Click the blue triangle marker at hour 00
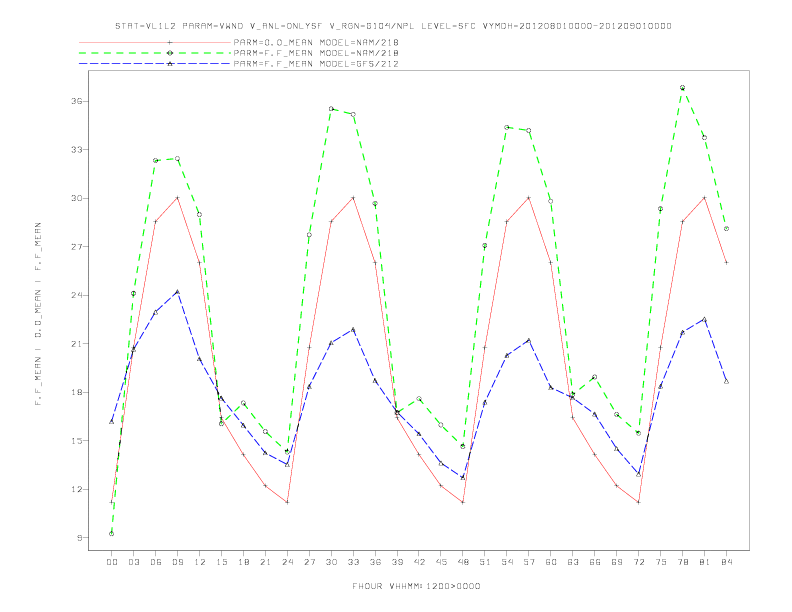This screenshot has height=612, width=792. tap(112, 421)
